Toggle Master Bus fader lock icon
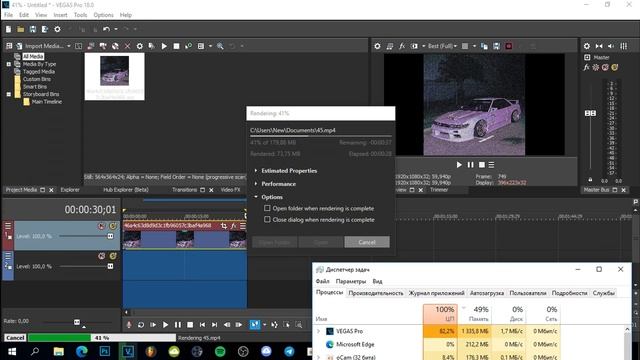640x360 pixels. point(590,180)
